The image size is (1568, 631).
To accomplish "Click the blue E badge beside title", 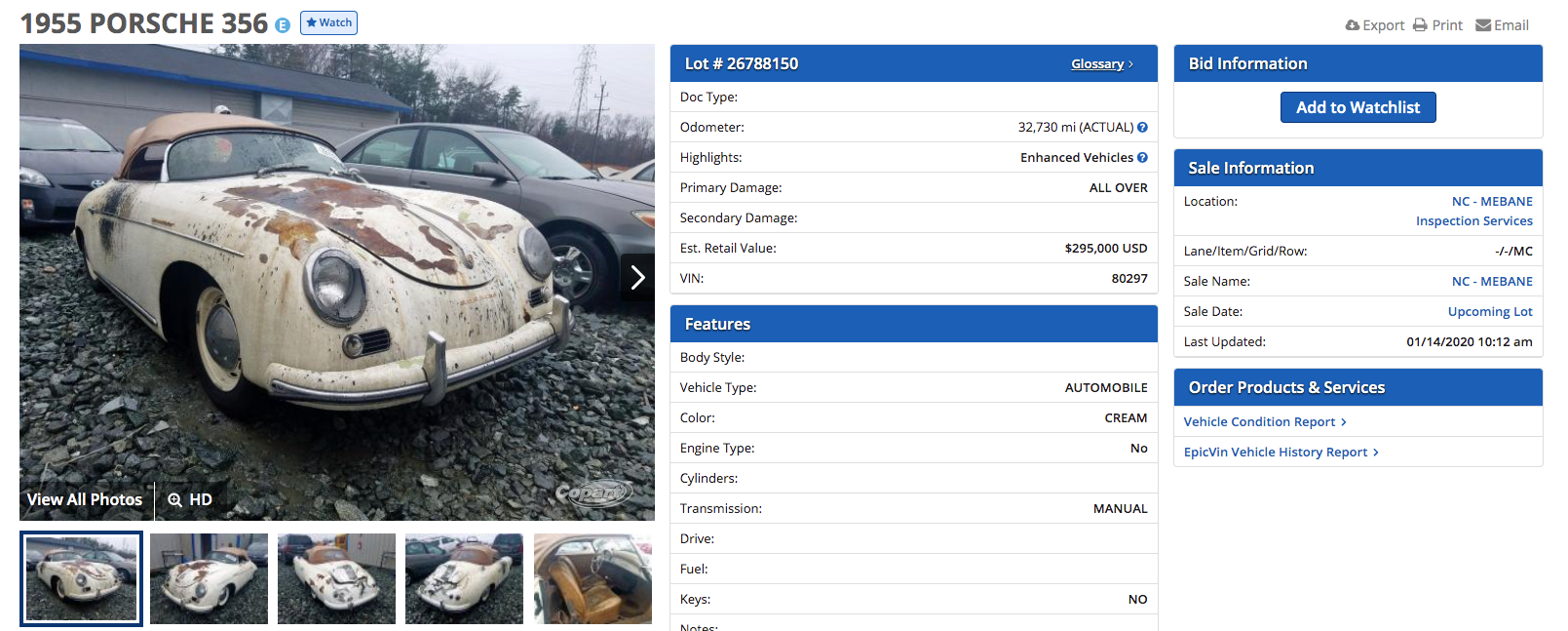I will point(283,25).
